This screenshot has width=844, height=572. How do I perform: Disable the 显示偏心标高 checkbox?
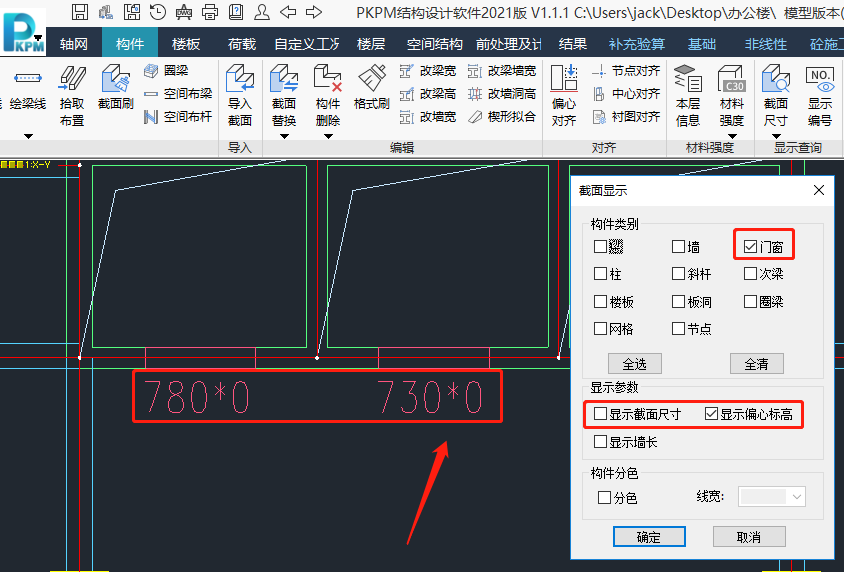[711, 413]
